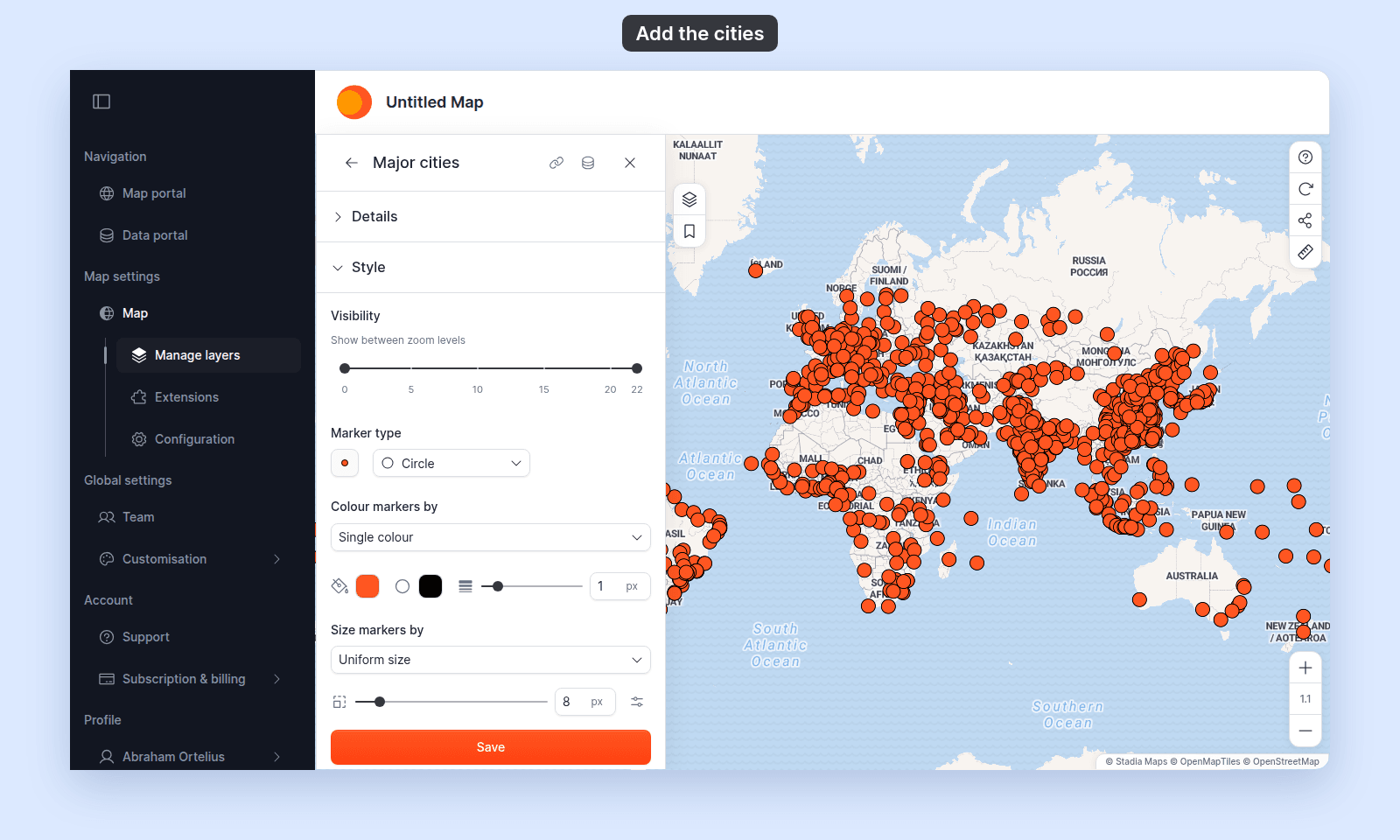Open help question mark icon

pos(1305,157)
